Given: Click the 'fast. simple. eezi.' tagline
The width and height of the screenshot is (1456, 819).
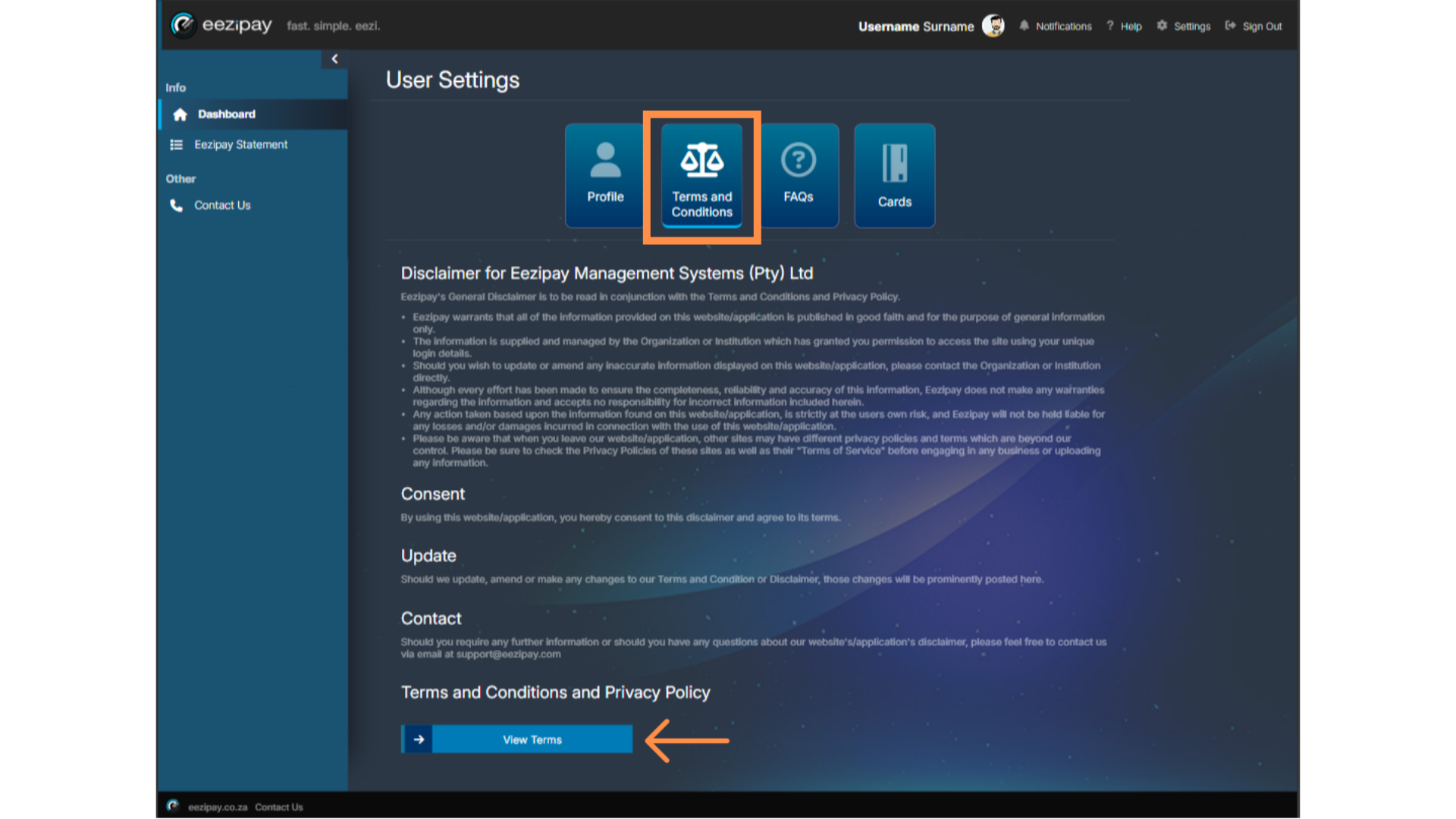Looking at the screenshot, I should [334, 26].
